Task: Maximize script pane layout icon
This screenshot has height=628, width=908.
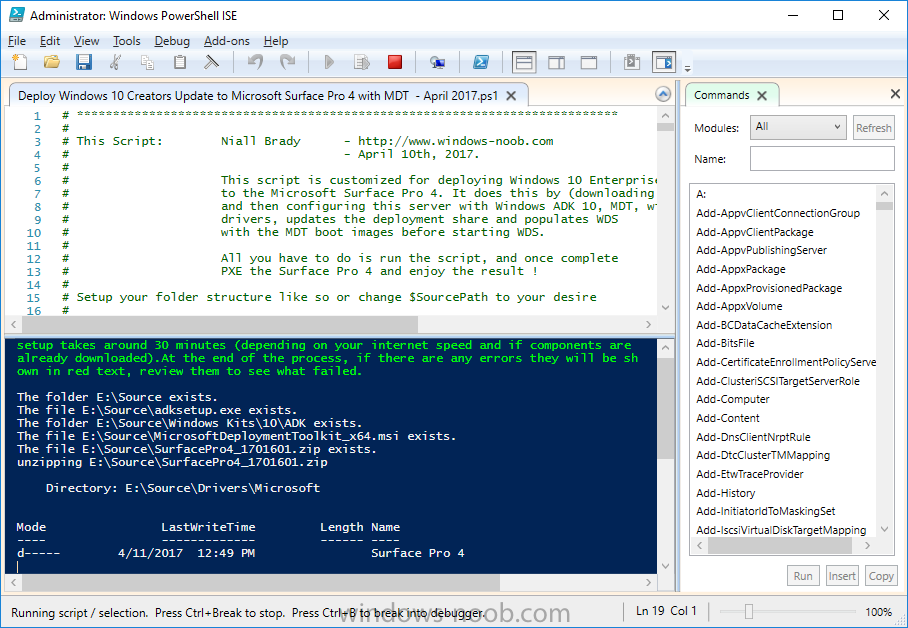Action: point(589,62)
